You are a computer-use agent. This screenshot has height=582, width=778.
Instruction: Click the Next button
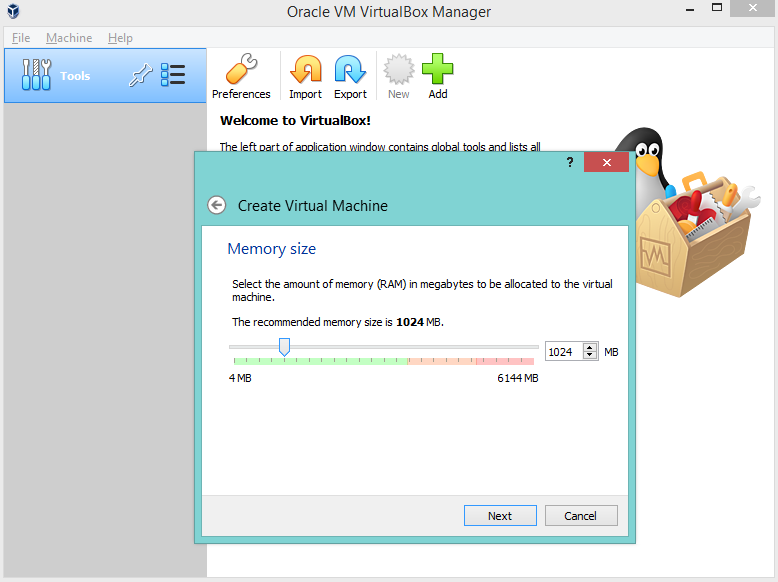[x=500, y=516]
